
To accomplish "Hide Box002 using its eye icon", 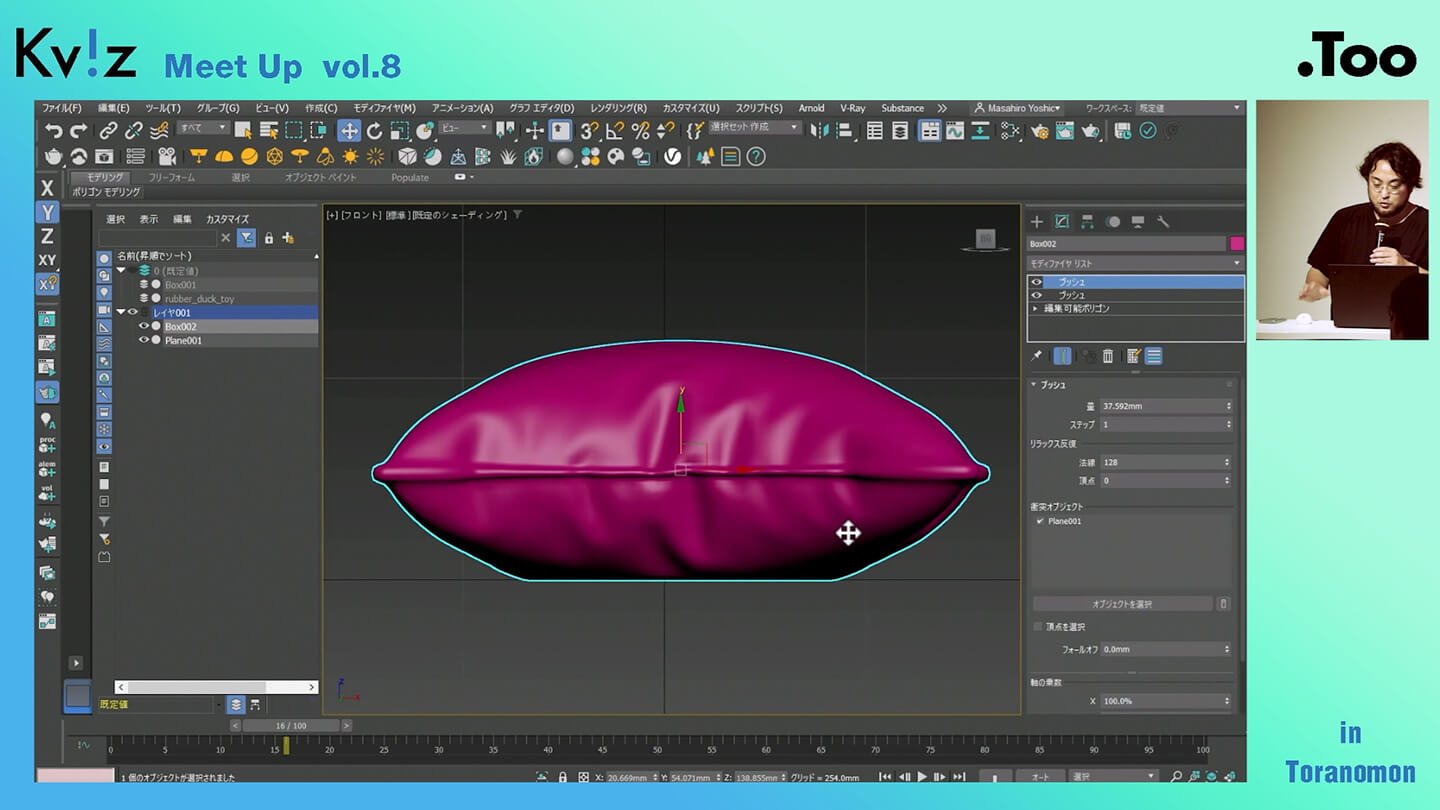I will (144, 327).
